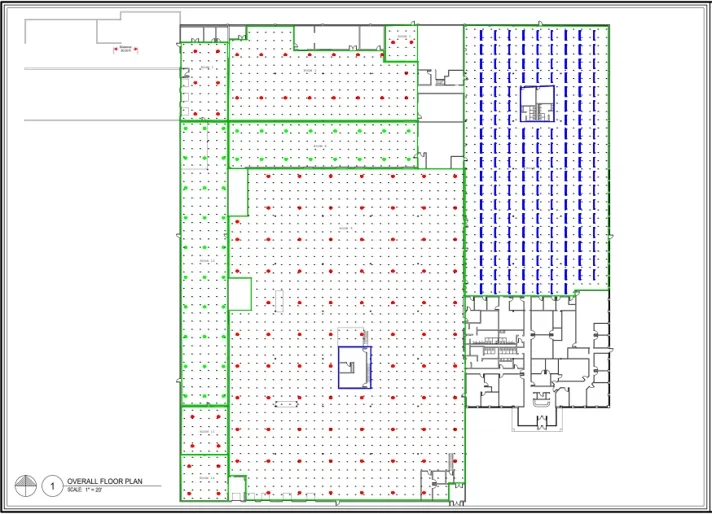Select the red distance dimension marker
The height and width of the screenshot is (514, 712).
coord(125,49)
